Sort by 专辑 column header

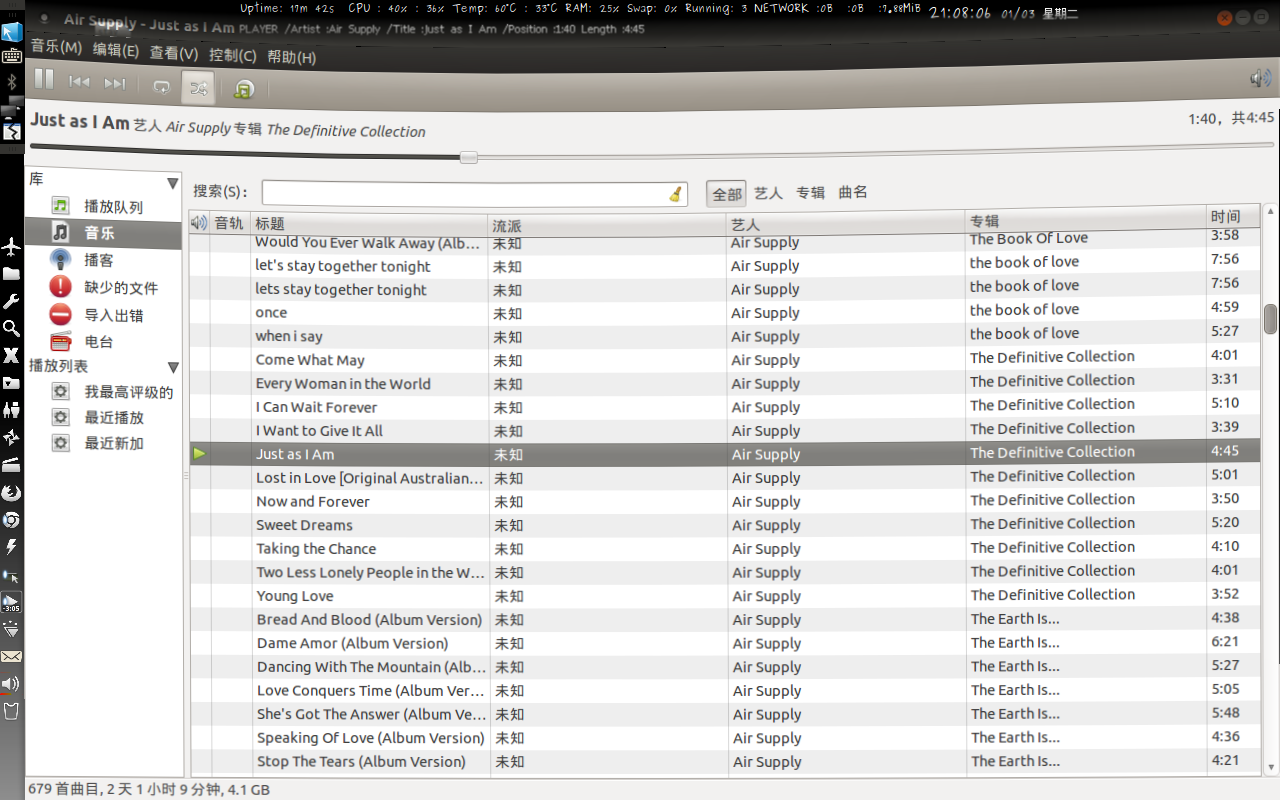coord(1086,219)
